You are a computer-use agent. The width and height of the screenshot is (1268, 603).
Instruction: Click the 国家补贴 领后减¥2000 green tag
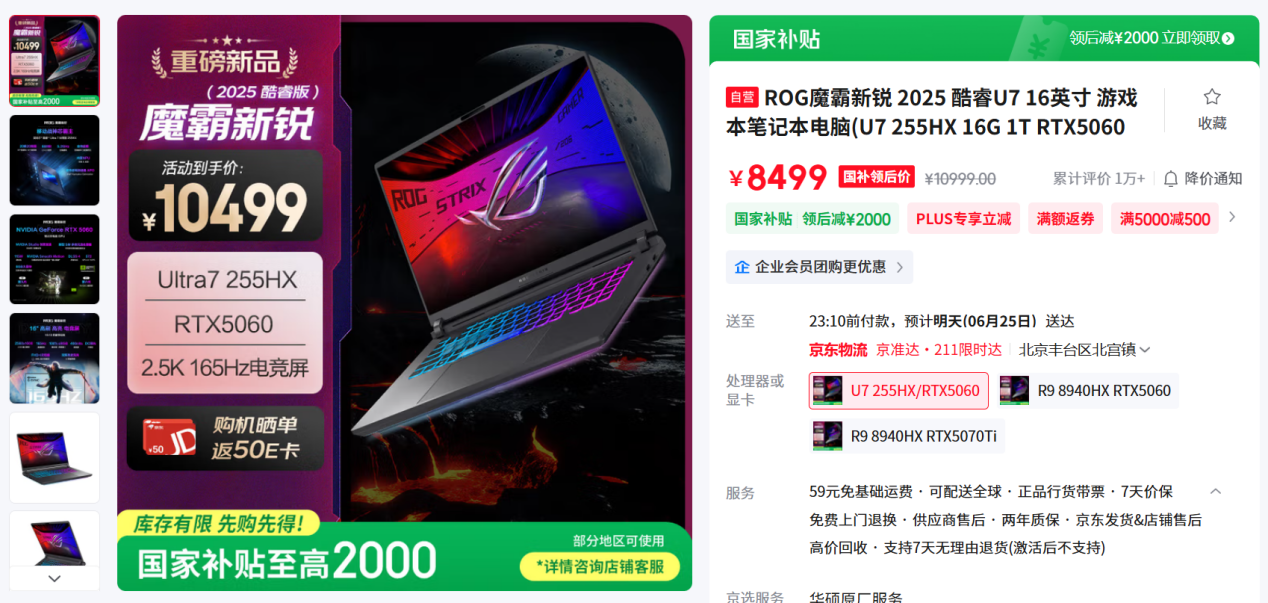812,219
